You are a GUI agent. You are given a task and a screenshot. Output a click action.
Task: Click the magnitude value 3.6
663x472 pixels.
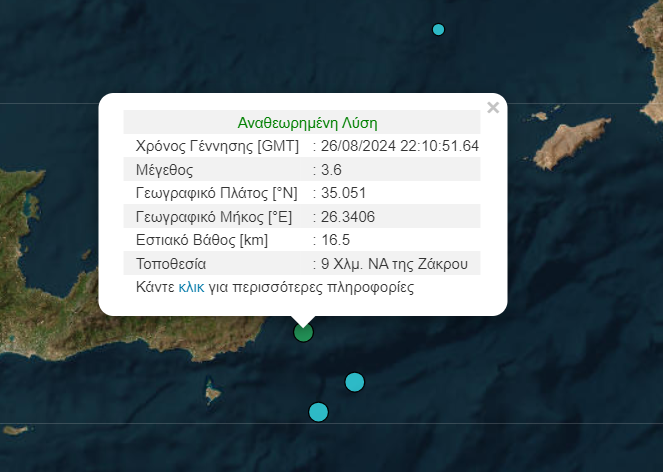click(331, 170)
